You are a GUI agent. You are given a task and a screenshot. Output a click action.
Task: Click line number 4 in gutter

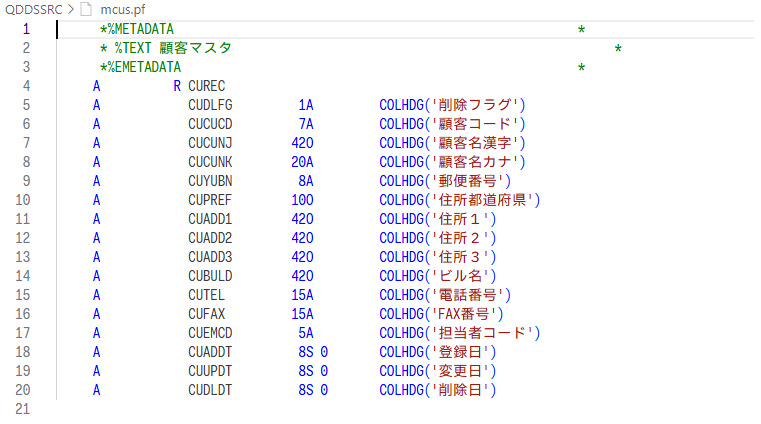point(27,86)
